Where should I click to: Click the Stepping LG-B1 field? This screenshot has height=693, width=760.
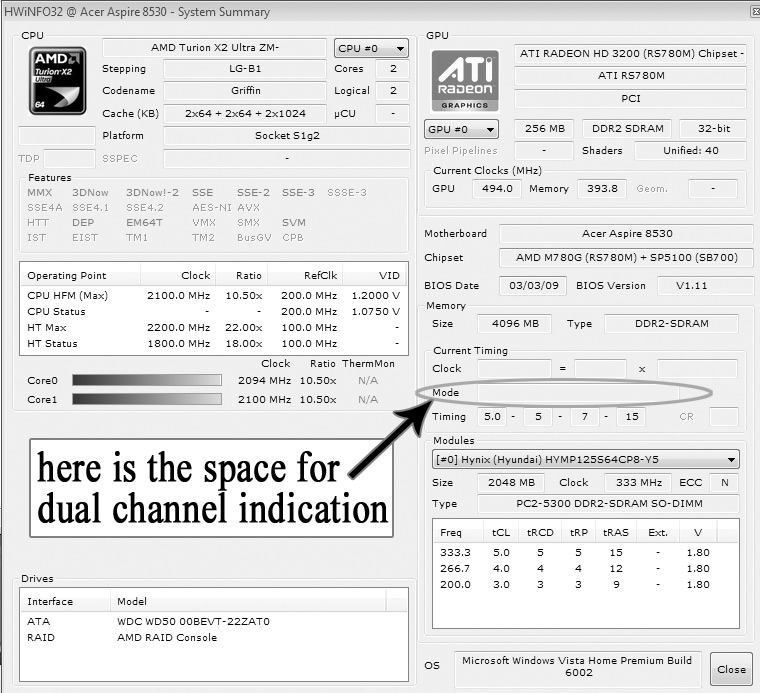245,69
